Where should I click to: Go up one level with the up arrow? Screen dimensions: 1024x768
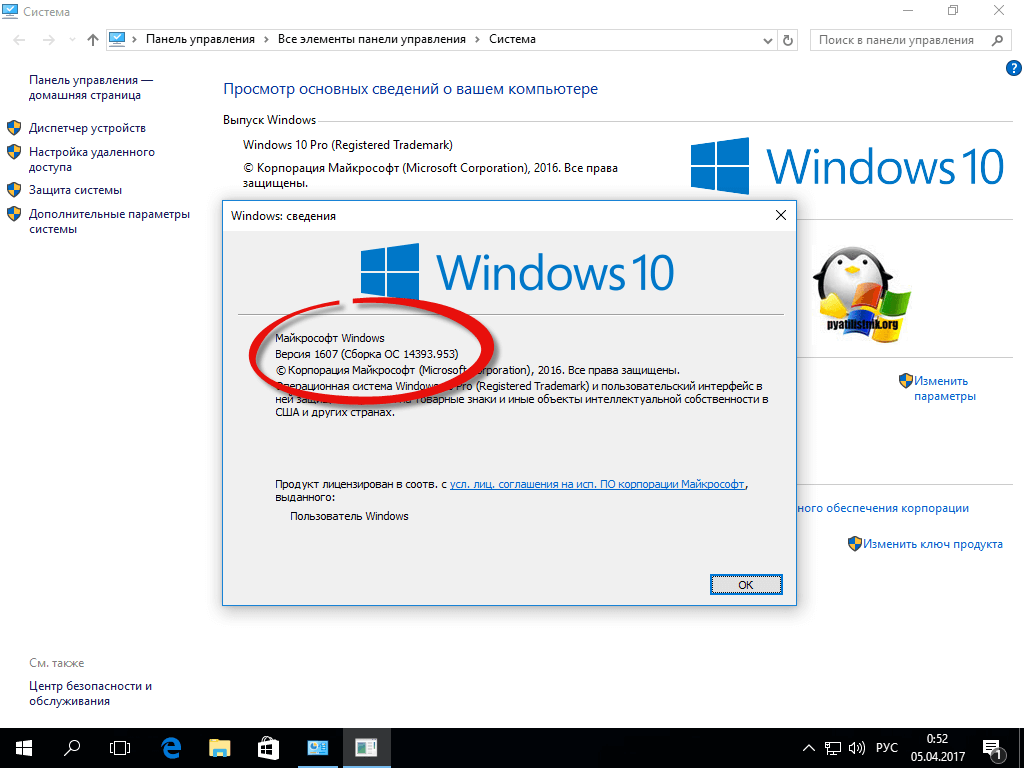click(93, 40)
